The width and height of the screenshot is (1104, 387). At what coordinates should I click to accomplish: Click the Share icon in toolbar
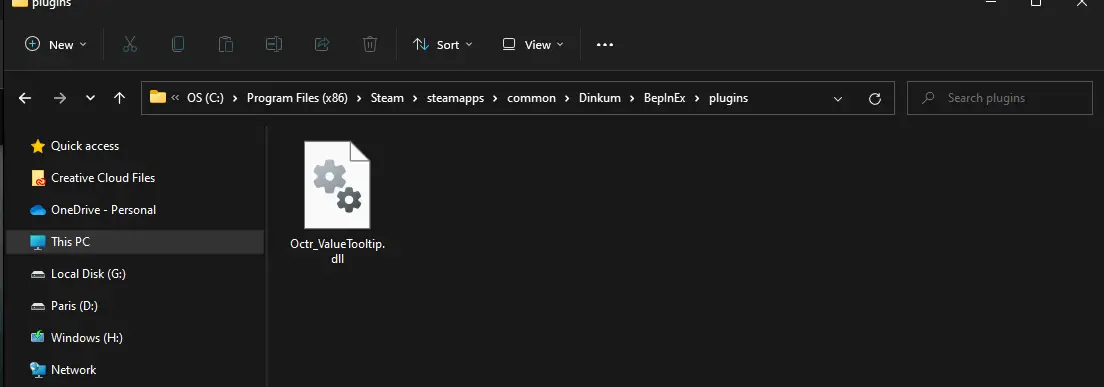click(x=322, y=44)
